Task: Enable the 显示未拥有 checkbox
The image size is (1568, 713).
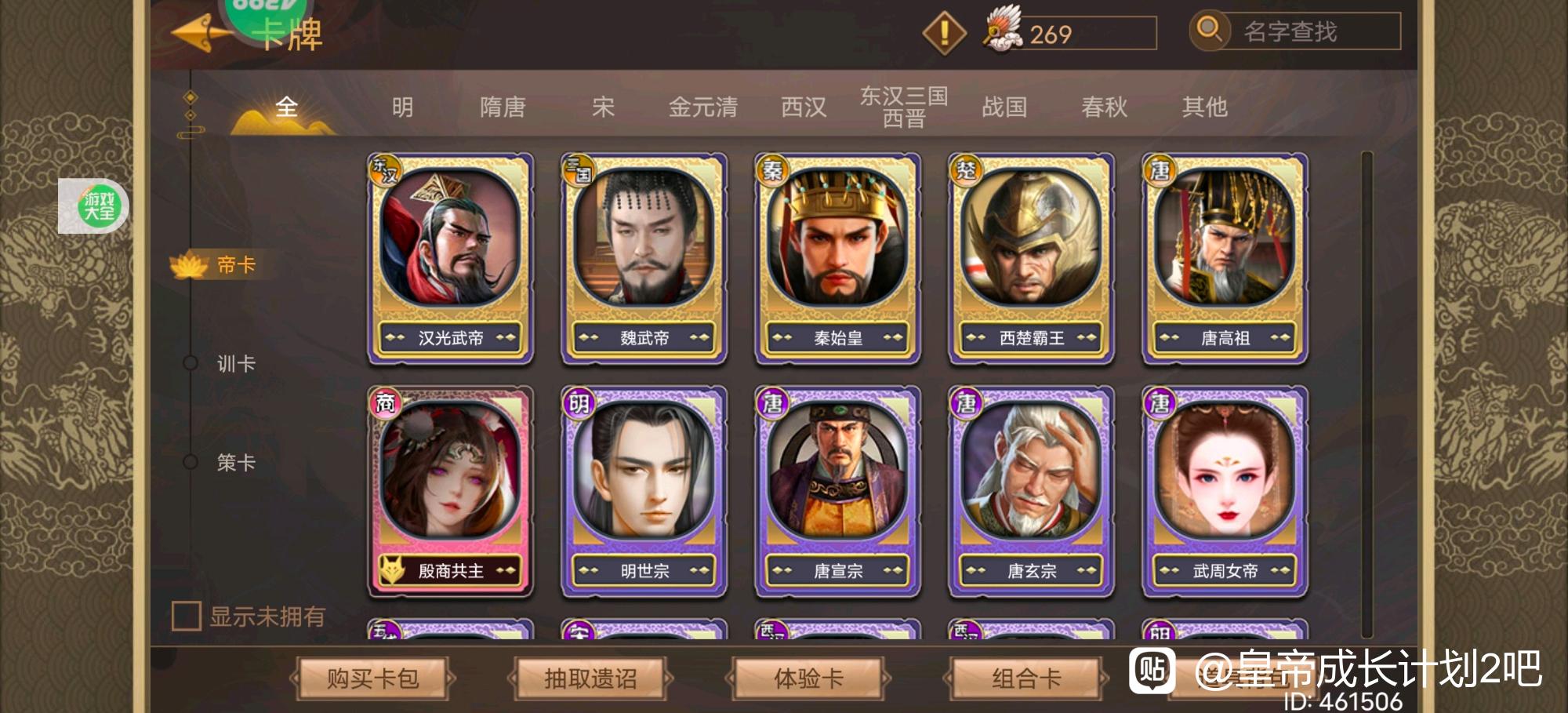Action: click(x=187, y=616)
